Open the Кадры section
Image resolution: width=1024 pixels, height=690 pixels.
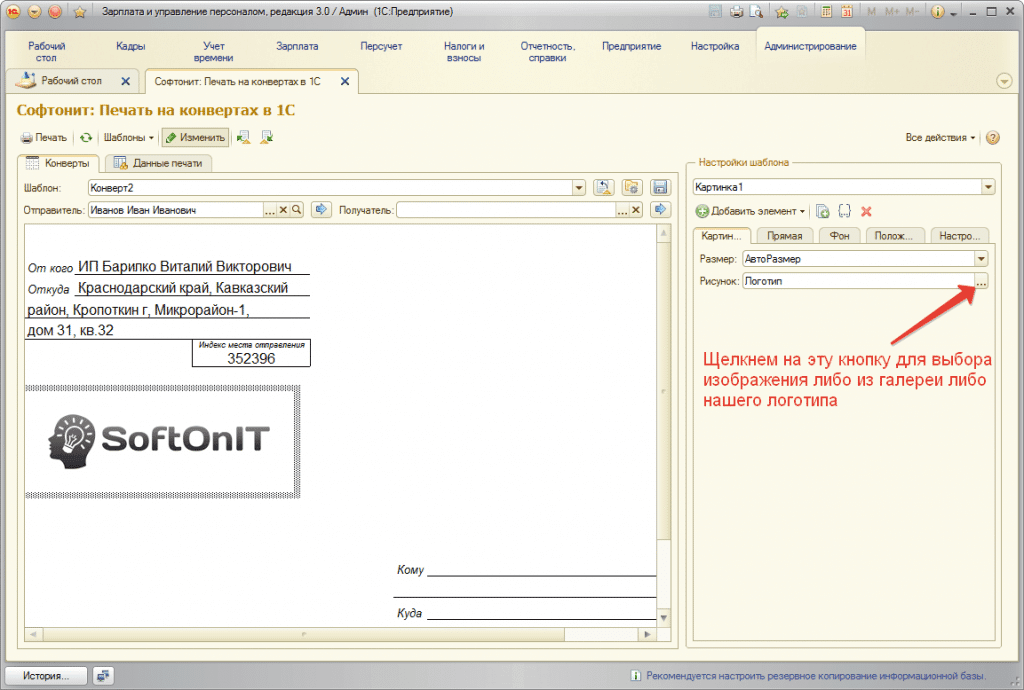(131, 46)
